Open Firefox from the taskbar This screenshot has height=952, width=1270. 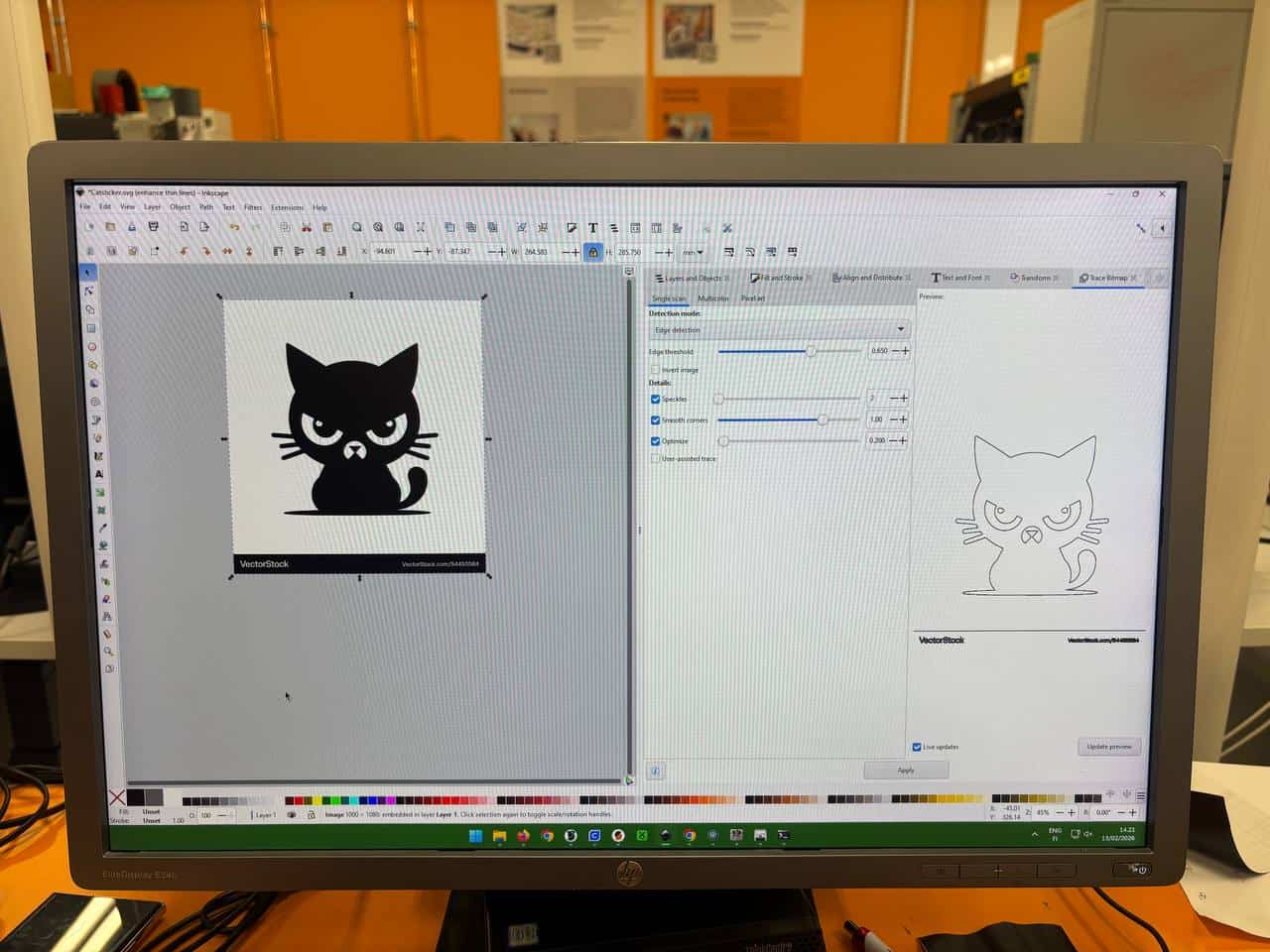[523, 836]
